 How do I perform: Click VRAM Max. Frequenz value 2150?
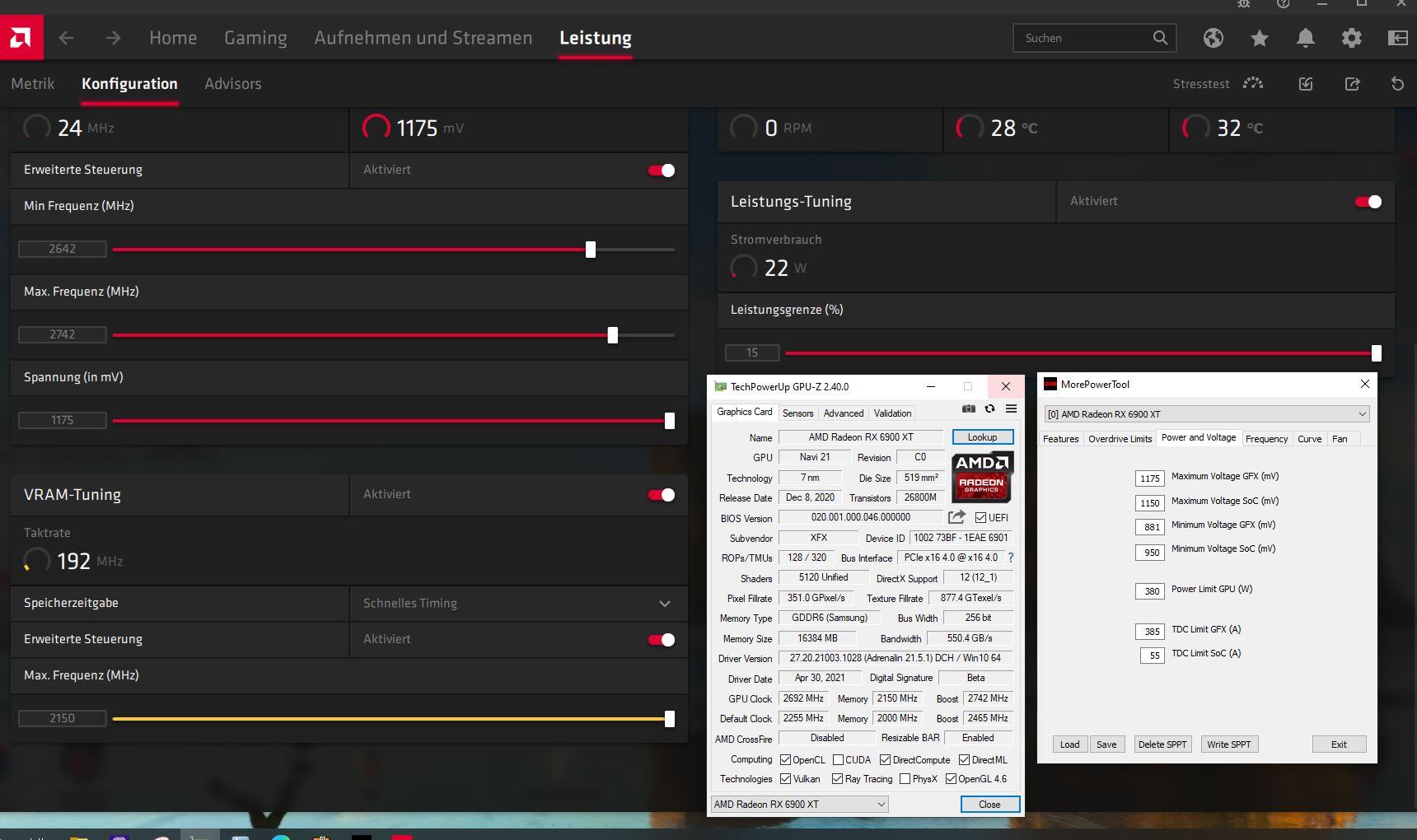[x=63, y=718]
